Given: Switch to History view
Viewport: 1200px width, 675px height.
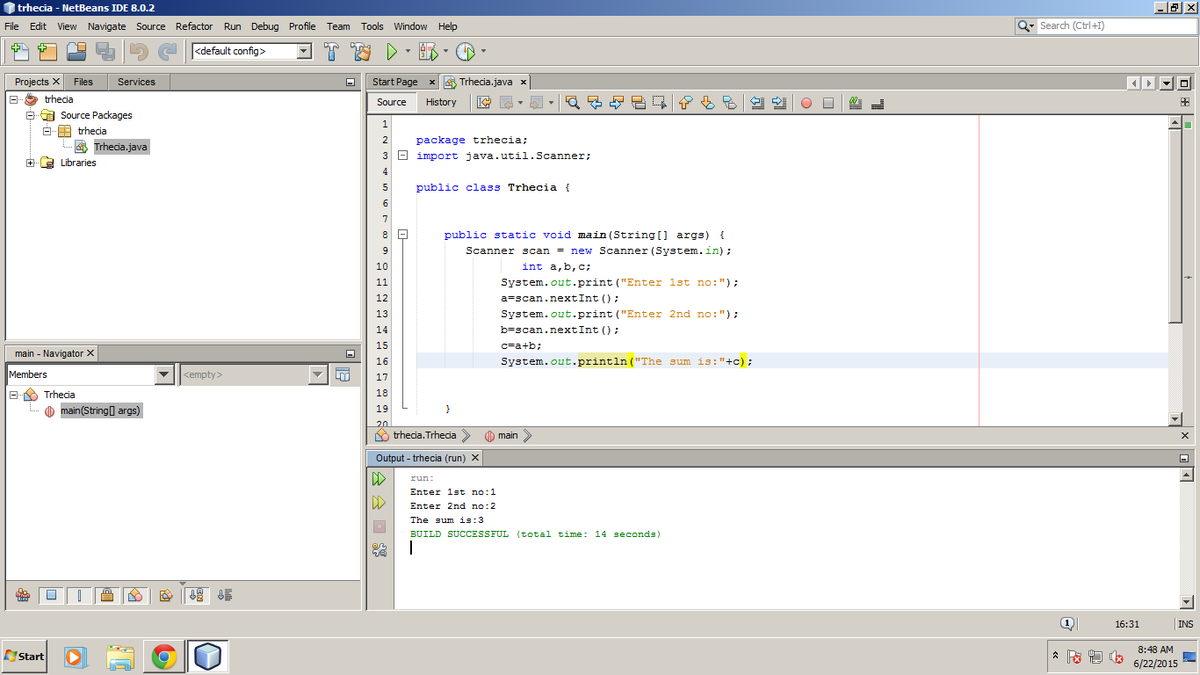Looking at the screenshot, I should tap(441, 102).
